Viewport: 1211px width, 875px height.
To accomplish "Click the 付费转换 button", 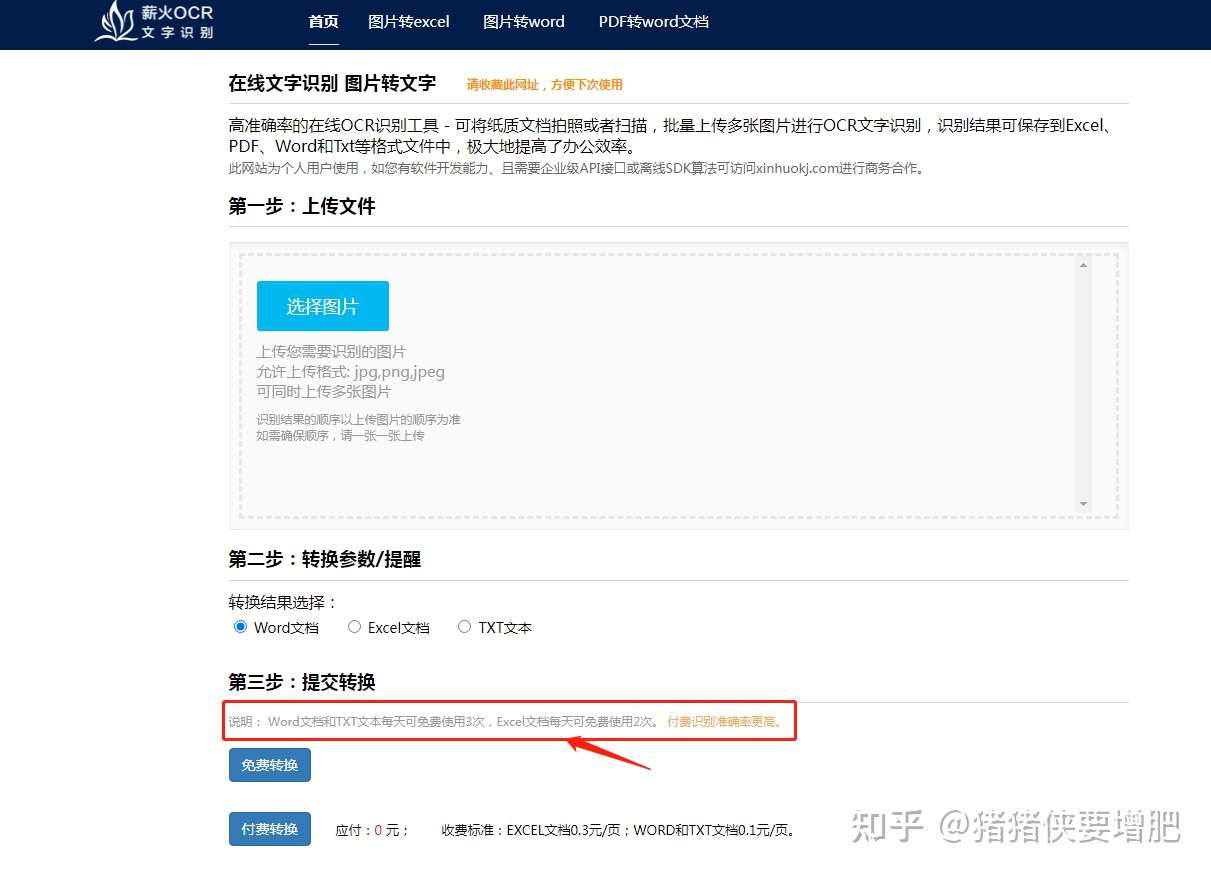I will point(270,829).
